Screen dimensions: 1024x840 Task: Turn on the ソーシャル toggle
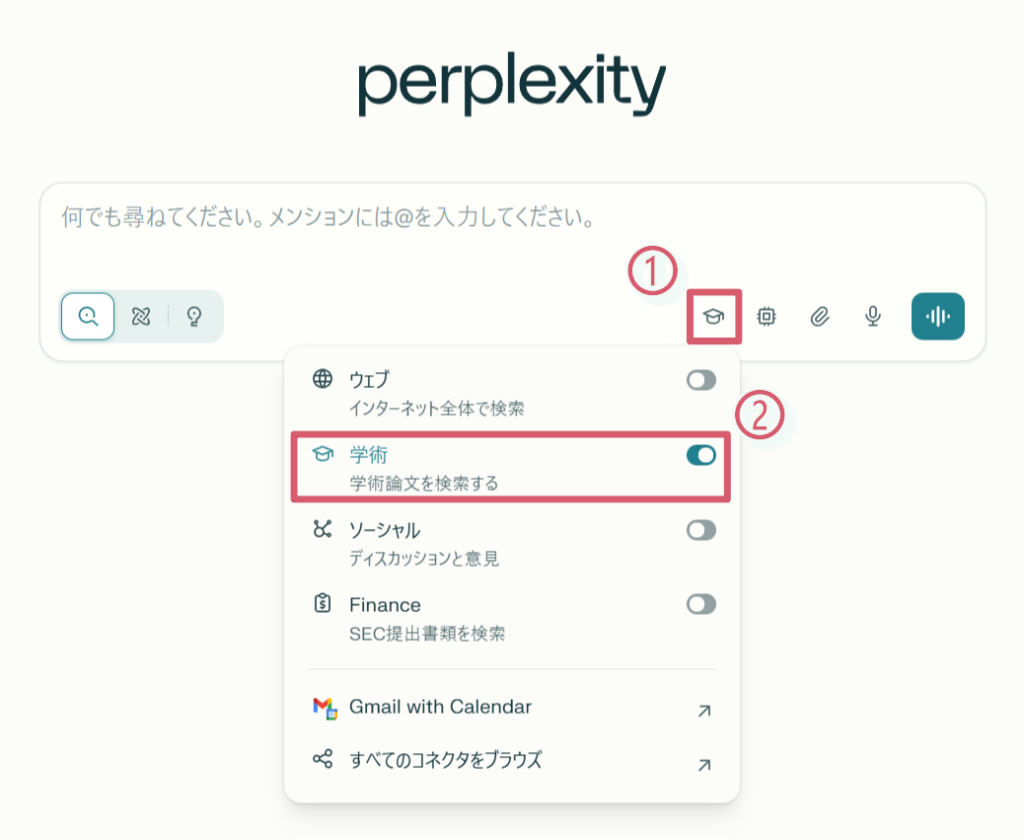point(701,530)
